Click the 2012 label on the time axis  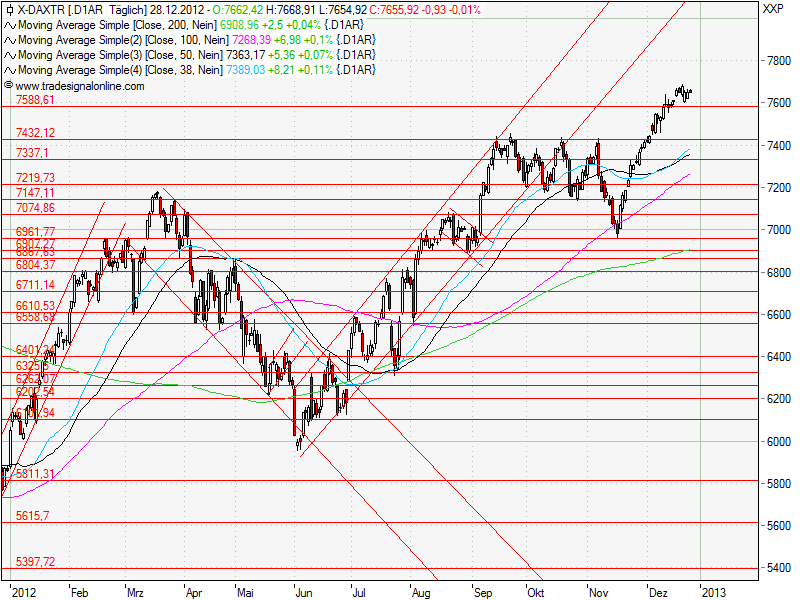coord(24,592)
